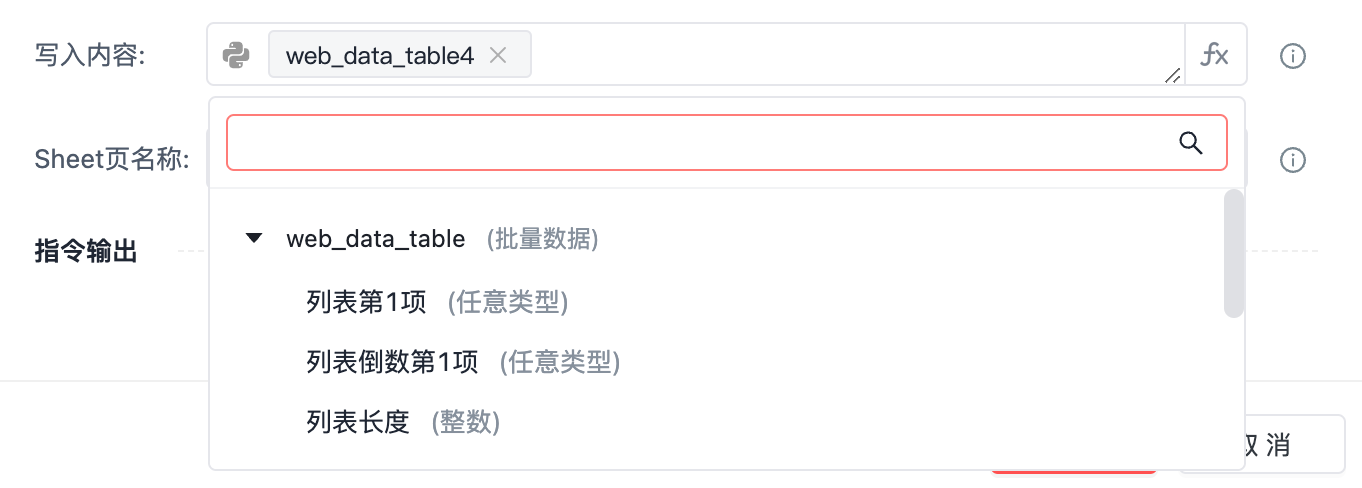Click empty area of 写入内容 field
The height and width of the screenshot is (488, 1362).
(850, 54)
